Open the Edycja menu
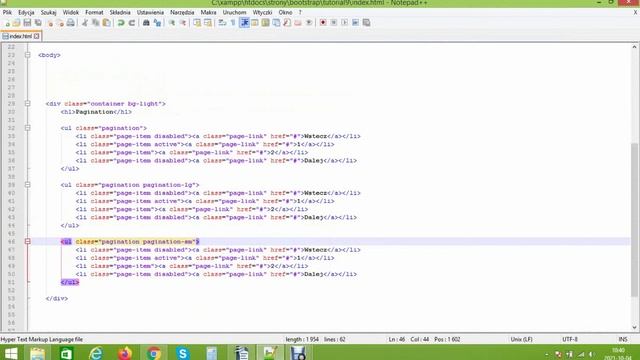 [x=26, y=13]
